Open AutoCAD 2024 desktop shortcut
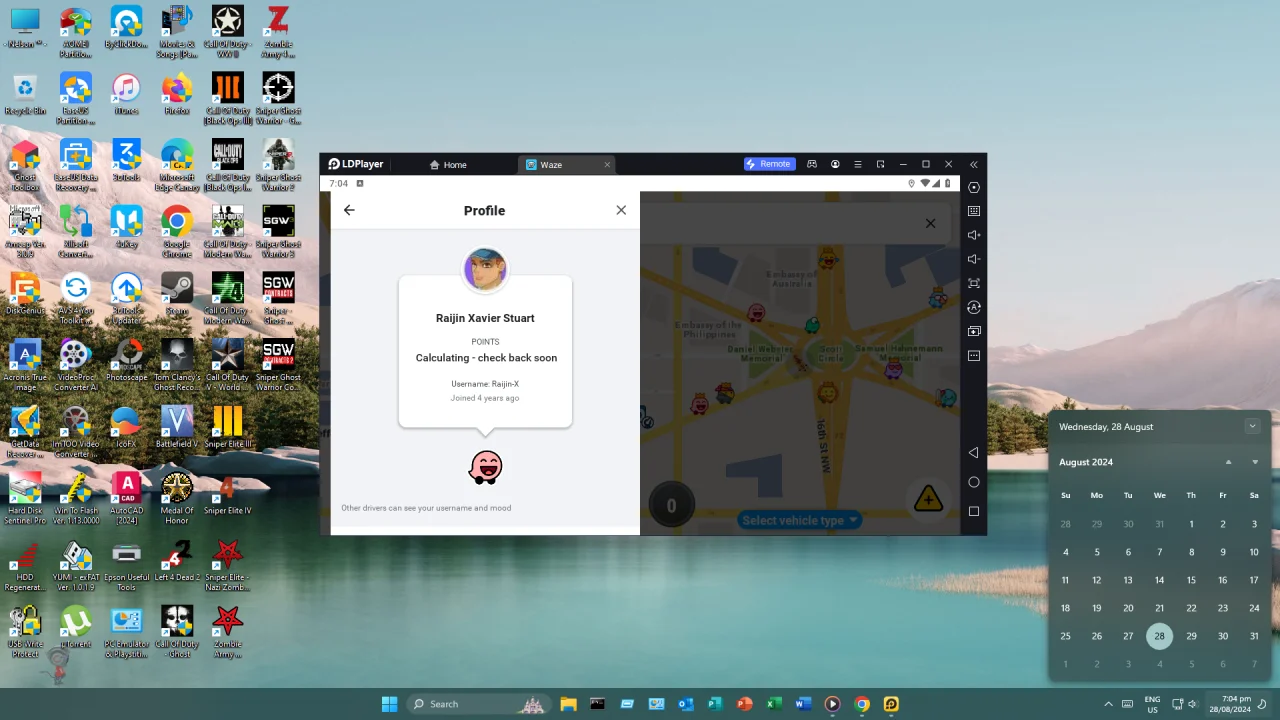The image size is (1280, 720). [126, 498]
